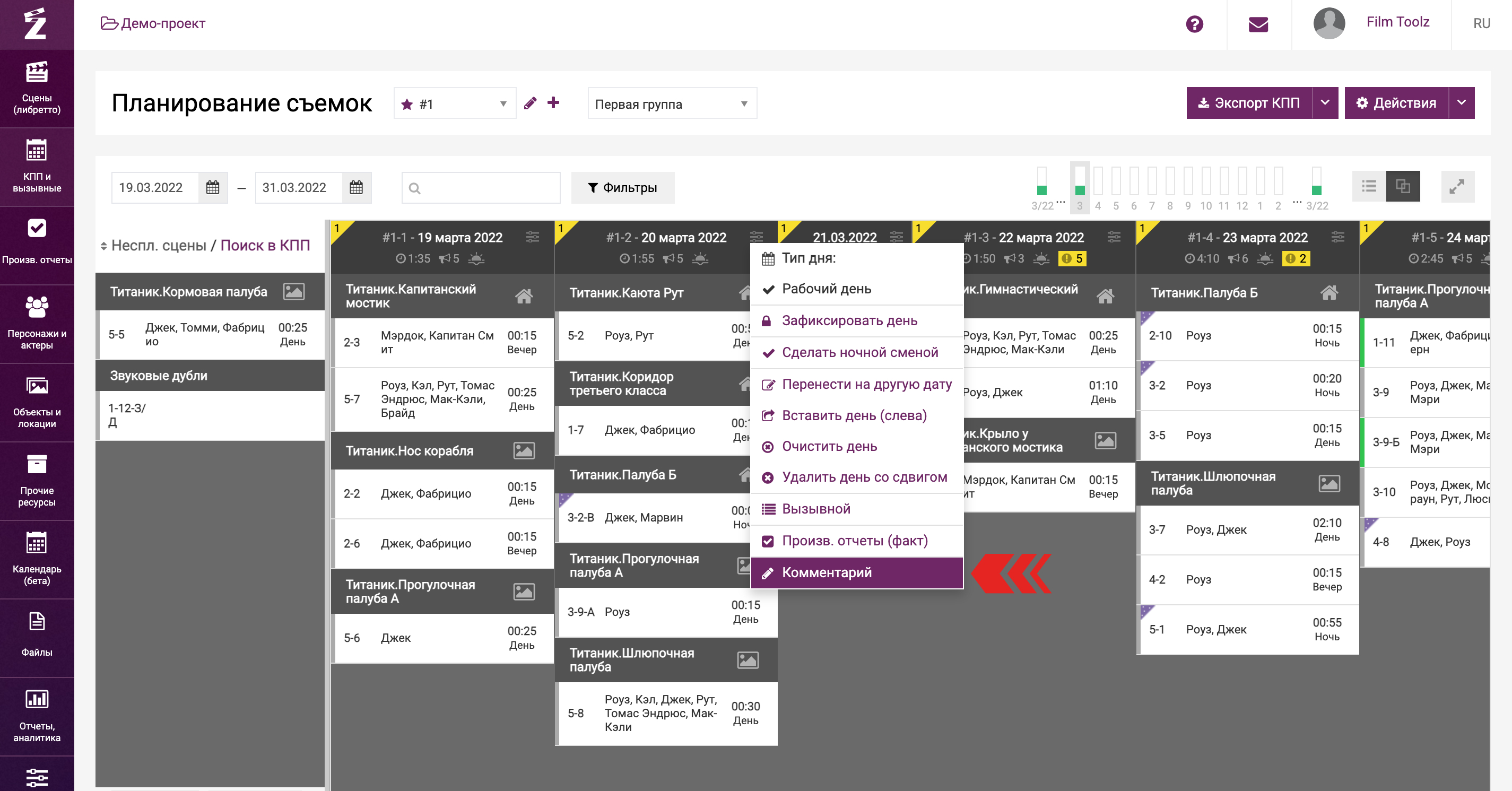This screenshot has width=1512, height=791.
Task: Click fullscreen expand arrows icon
Action: [1457, 187]
